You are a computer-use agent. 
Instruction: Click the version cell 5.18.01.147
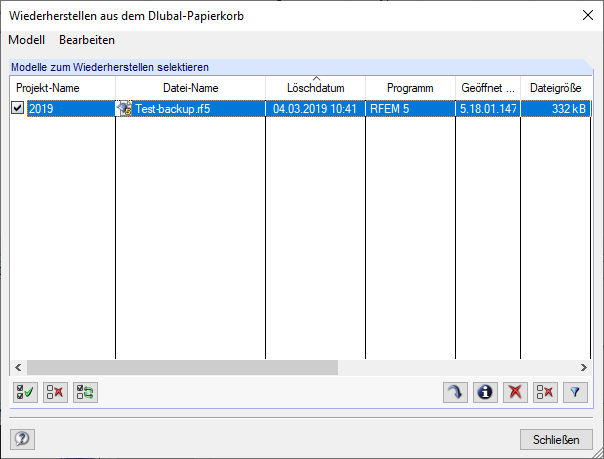488,109
